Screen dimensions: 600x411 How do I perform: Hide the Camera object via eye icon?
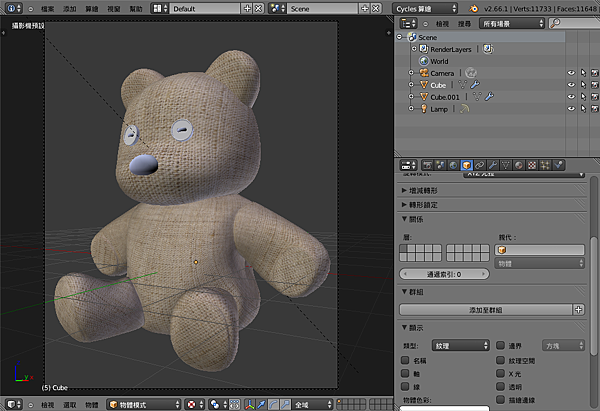pyautogui.click(x=571, y=73)
